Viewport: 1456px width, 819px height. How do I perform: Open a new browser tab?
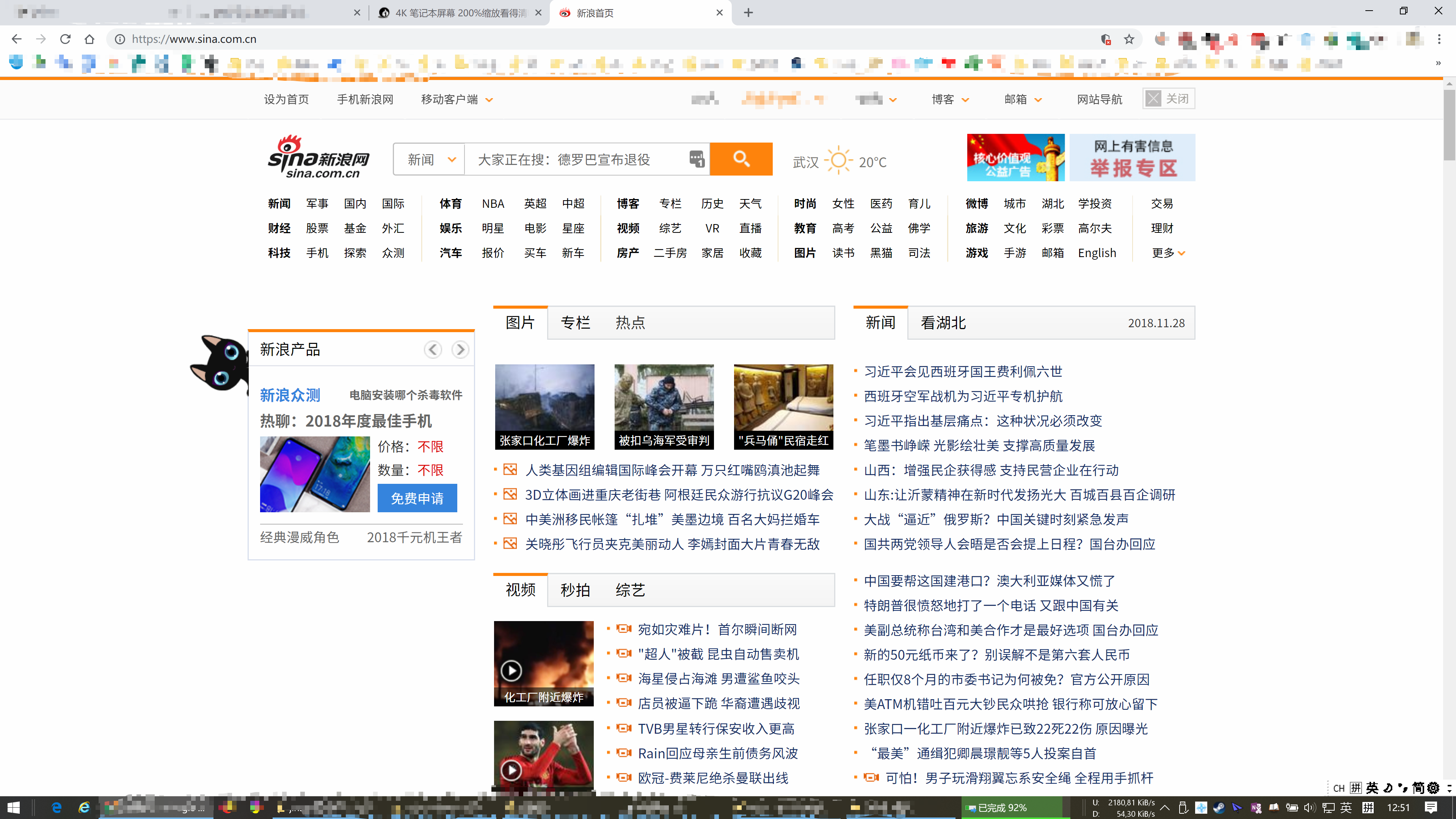(x=748, y=13)
